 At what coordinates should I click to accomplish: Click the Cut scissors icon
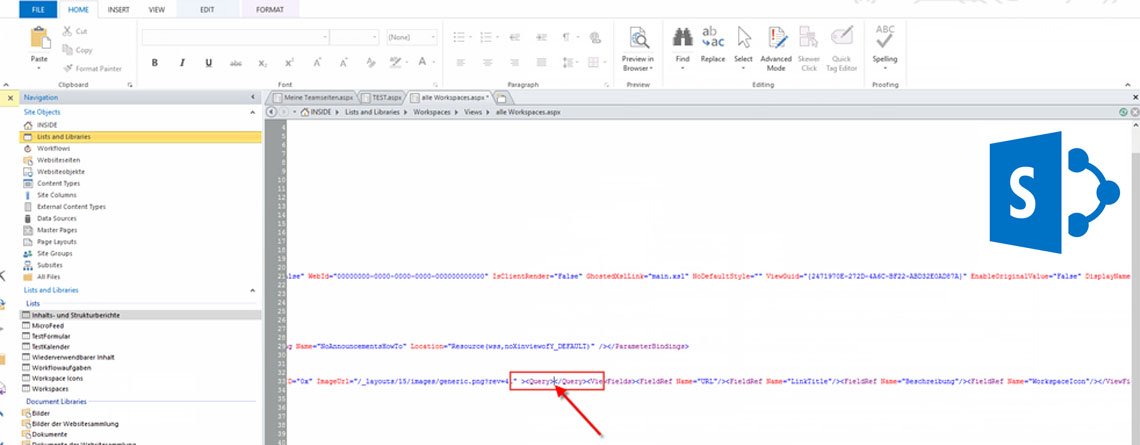67,31
